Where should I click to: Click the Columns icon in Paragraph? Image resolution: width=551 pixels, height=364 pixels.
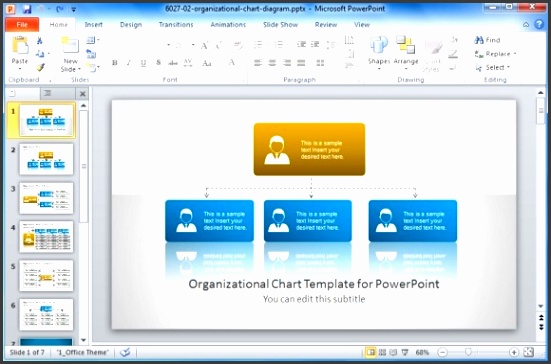(x=320, y=63)
